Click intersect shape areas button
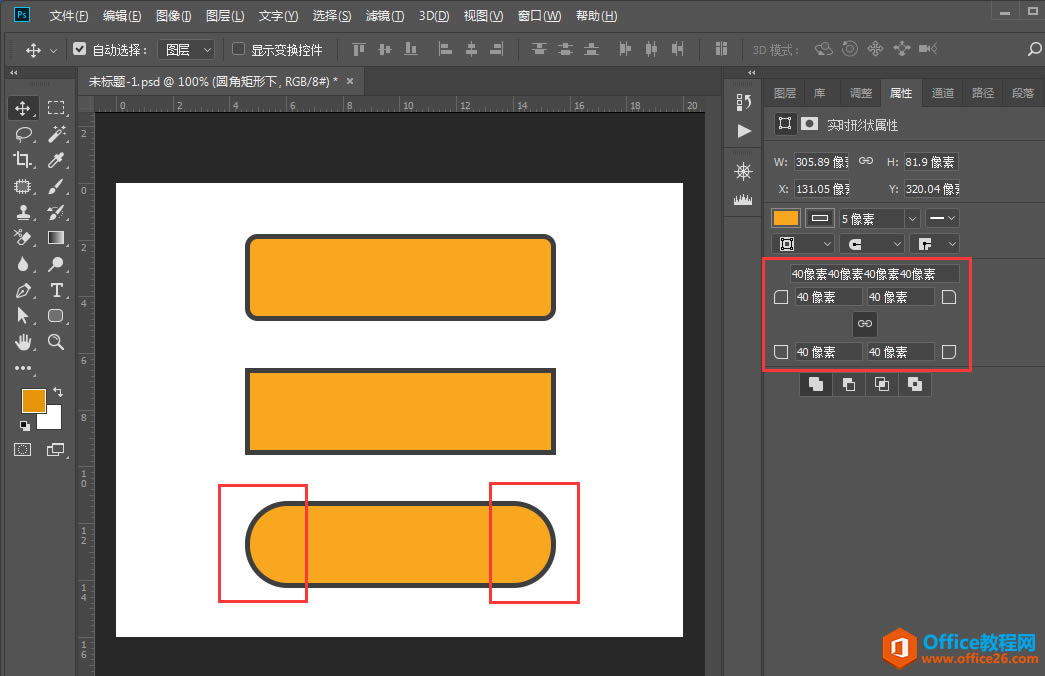This screenshot has height=676, width=1045. point(881,384)
